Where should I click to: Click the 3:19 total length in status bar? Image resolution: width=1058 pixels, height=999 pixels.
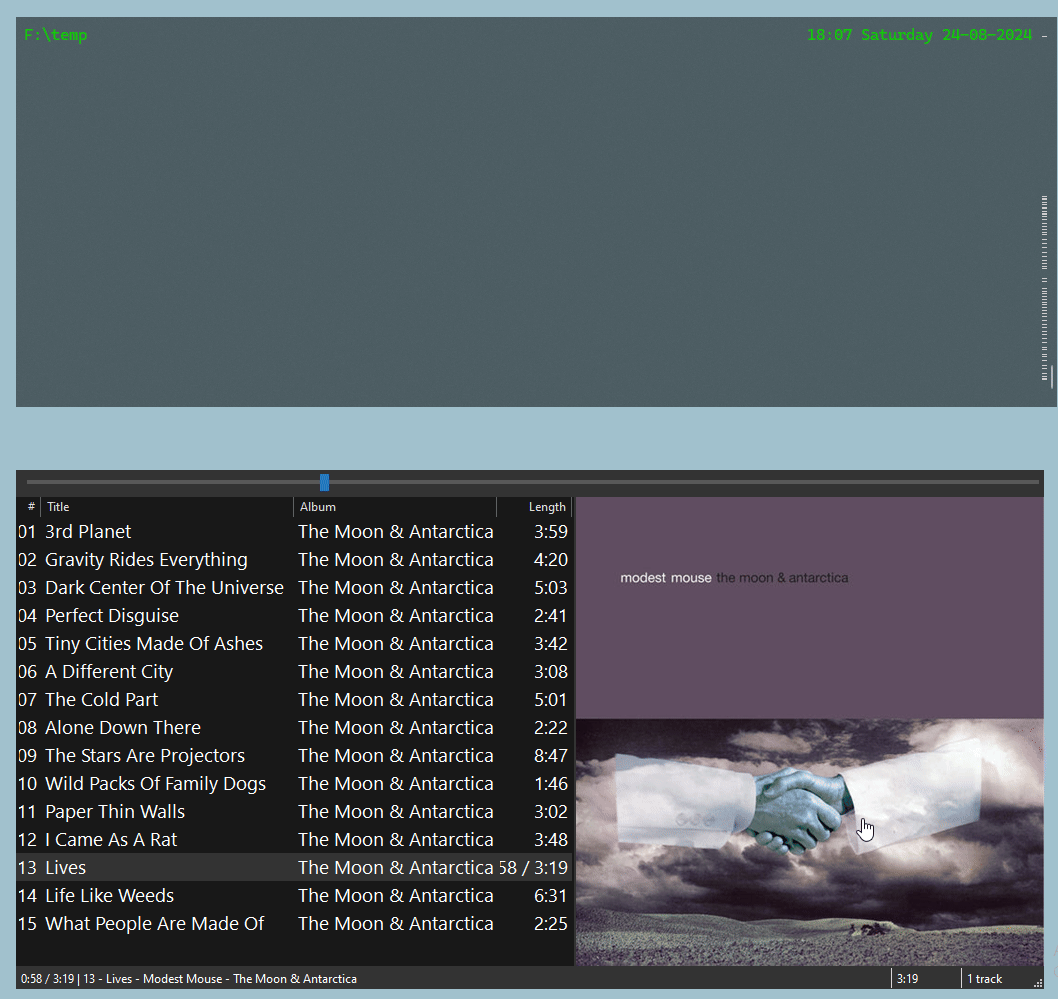908,979
